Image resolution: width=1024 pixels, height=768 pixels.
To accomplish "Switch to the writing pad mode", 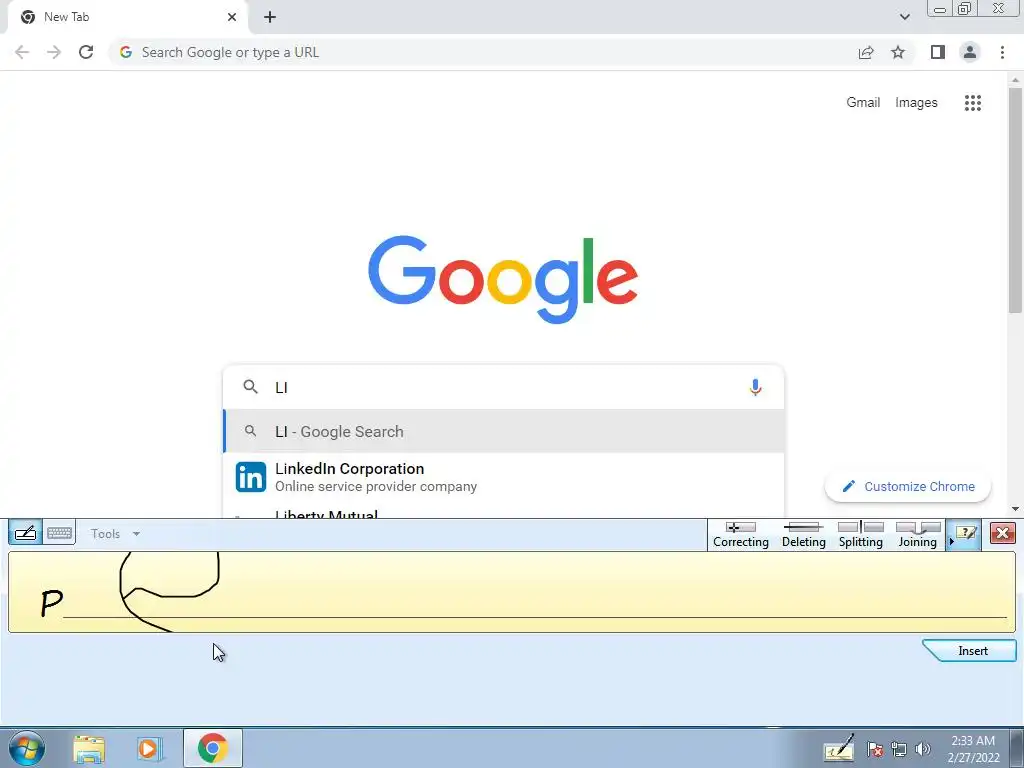I will 25,533.
